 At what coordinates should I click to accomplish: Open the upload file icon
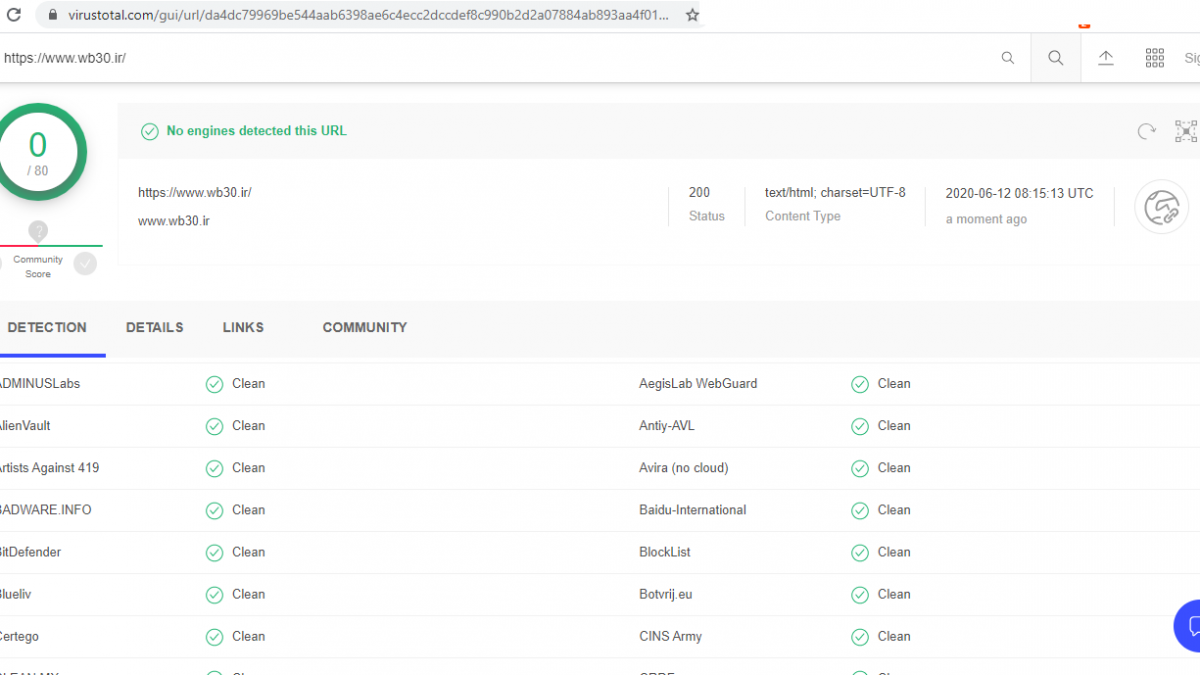pyautogui.click(x=1106, y=58)
